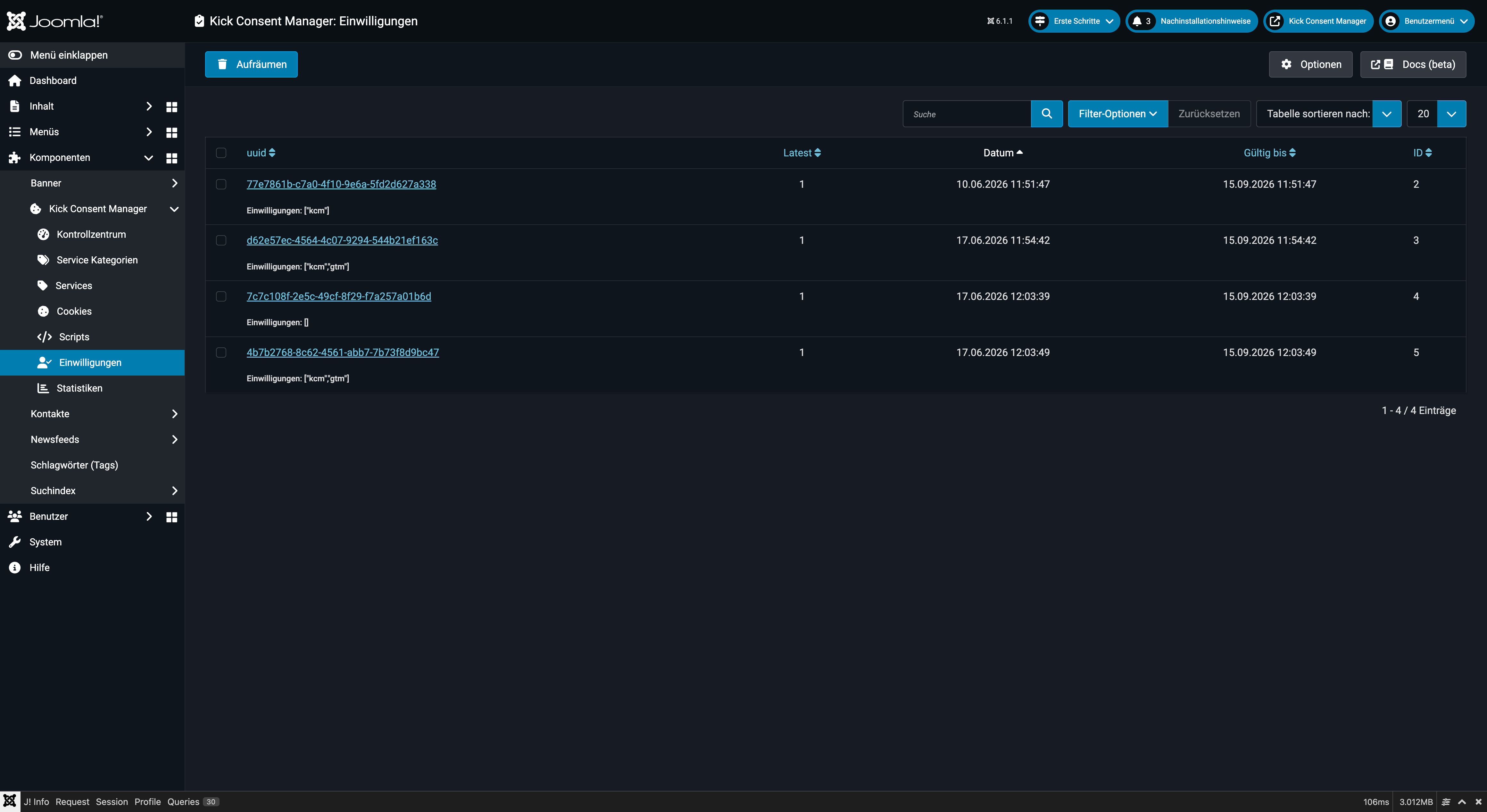Image resolution: width=1487 pixels, height=812 pixels.
Task: Click Zurücksetzen filter button
Action: [x=1209, y=114]
